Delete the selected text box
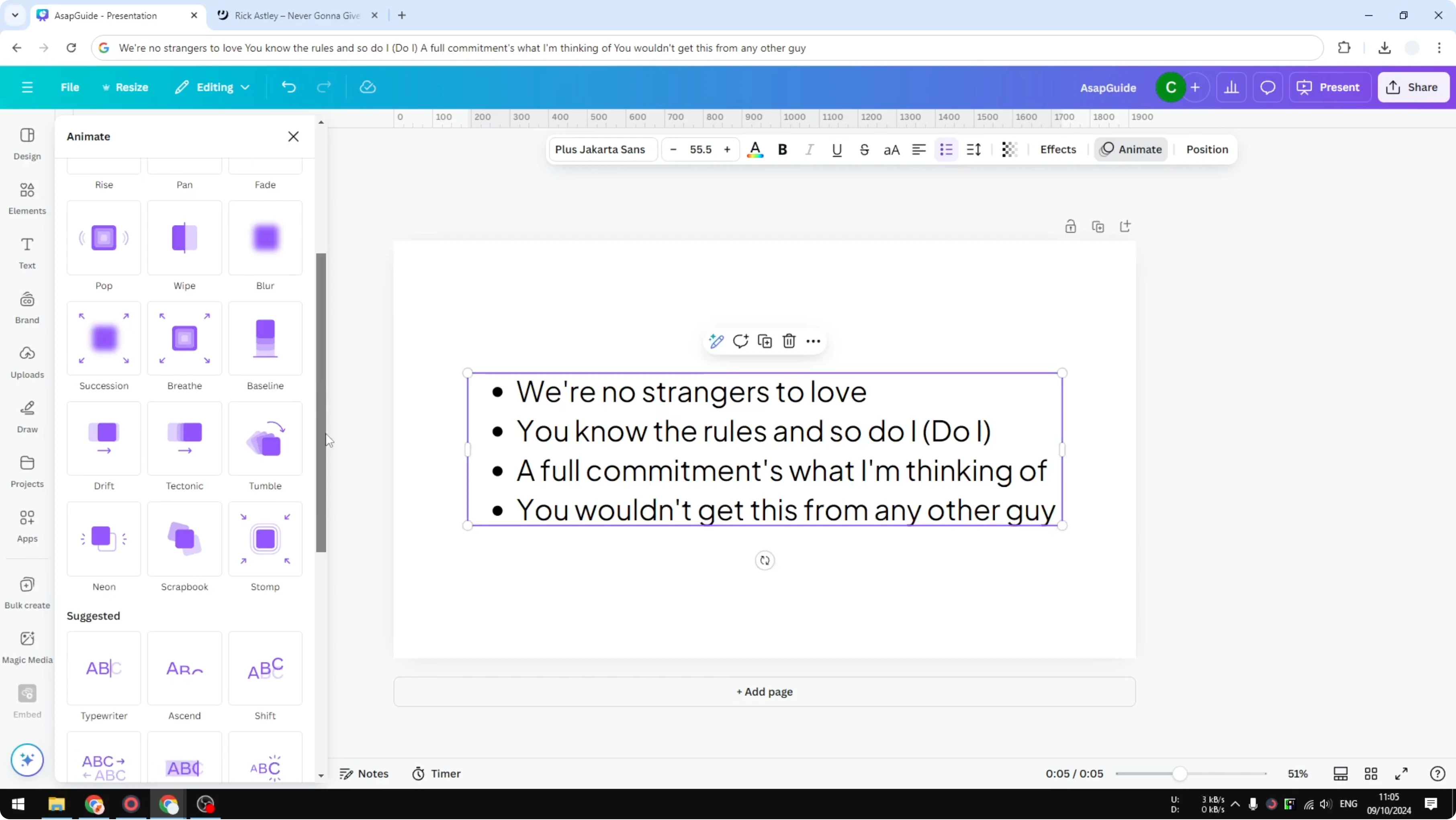This screenshot has width=1456, height=820. (x=789, y=342)
